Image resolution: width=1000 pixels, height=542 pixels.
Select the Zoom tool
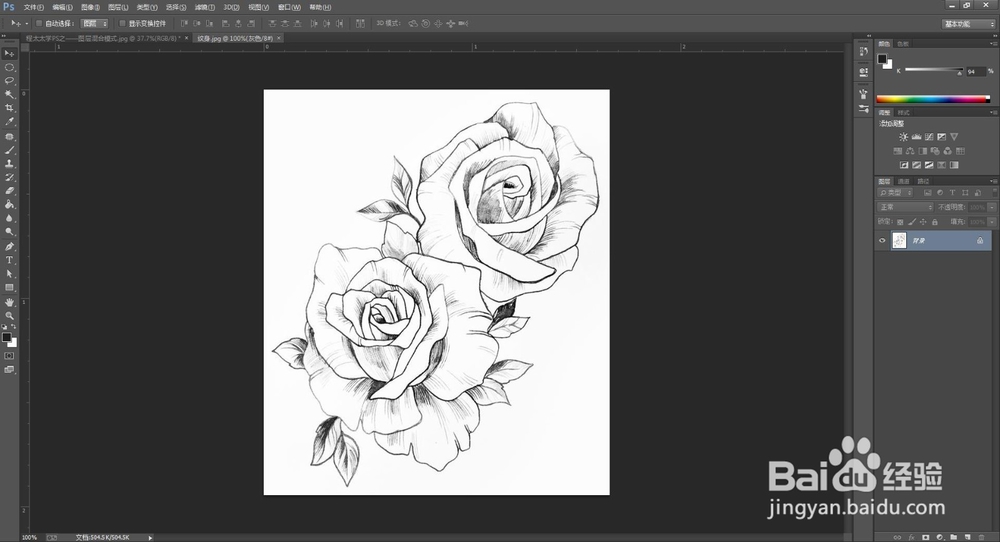(x=9, y=316)
